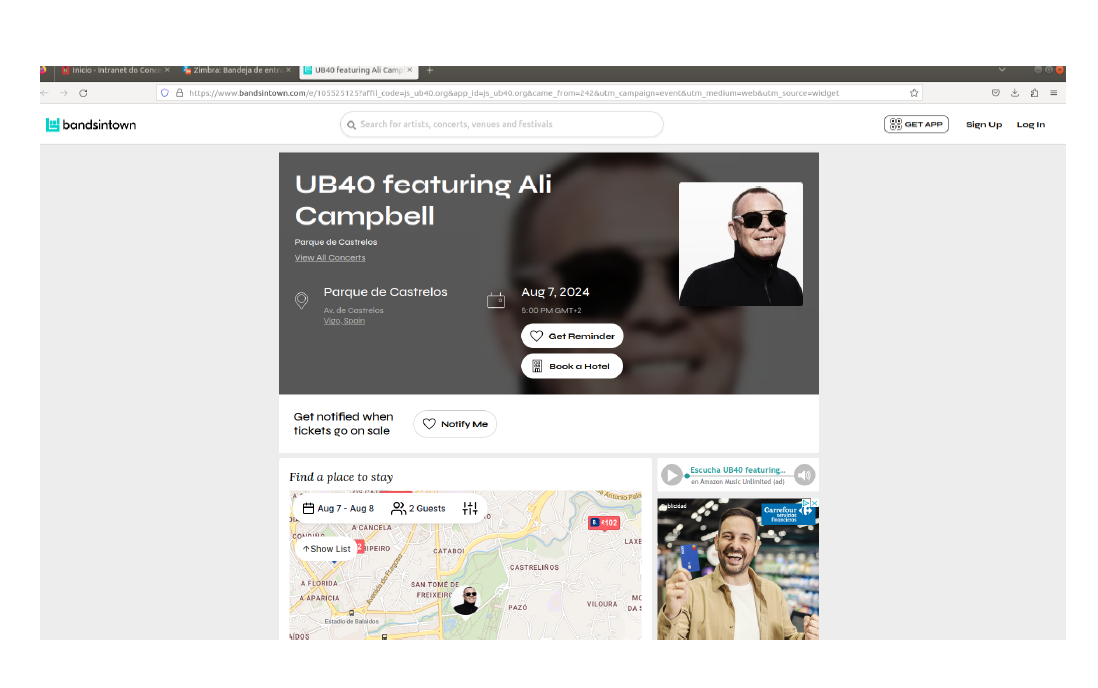The width and height of the screenshot is (1098, 688).
Task: Click the View All Concerts link
Action: pos(330,258)
